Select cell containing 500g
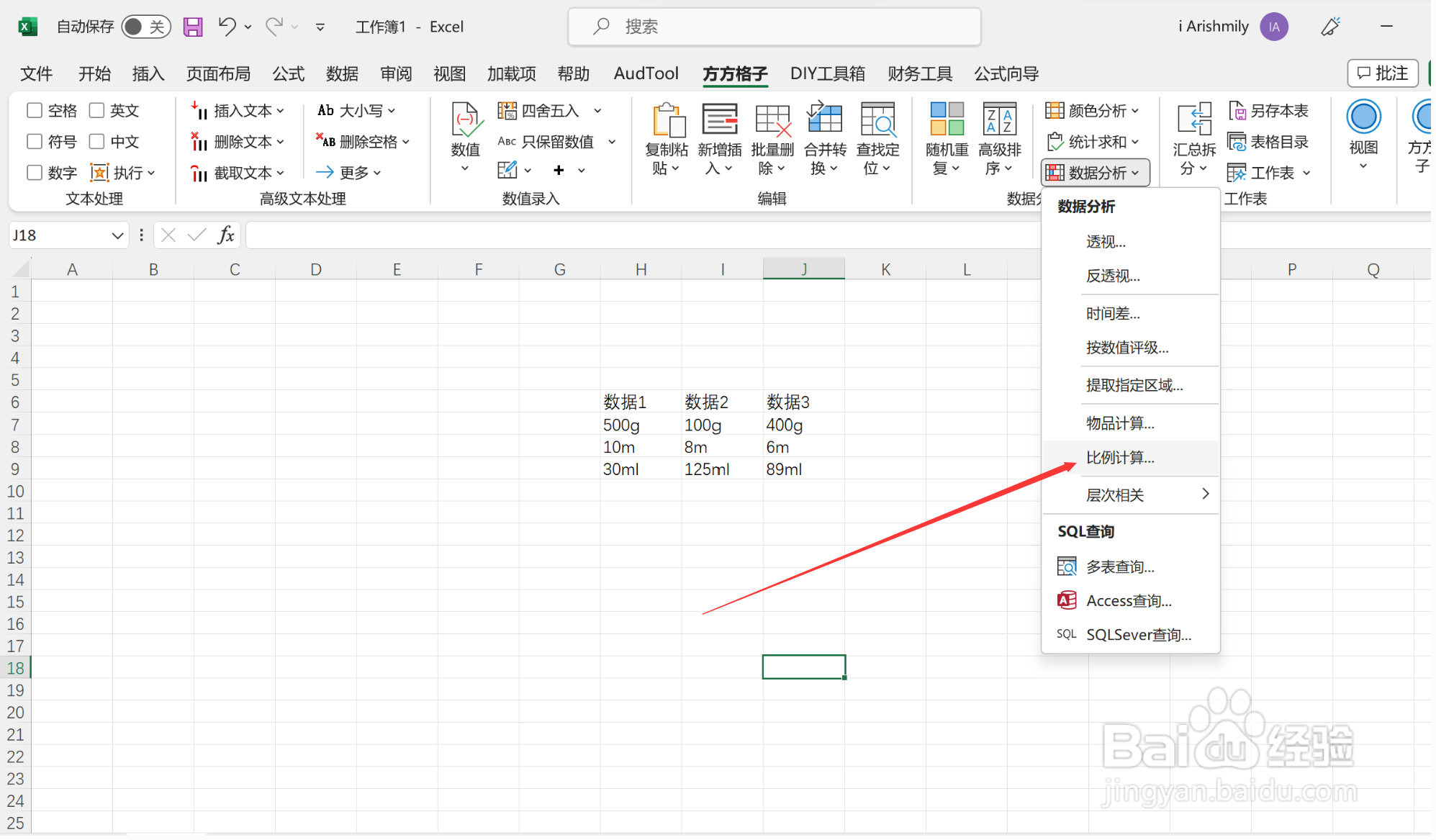 [x=641, y=425]
